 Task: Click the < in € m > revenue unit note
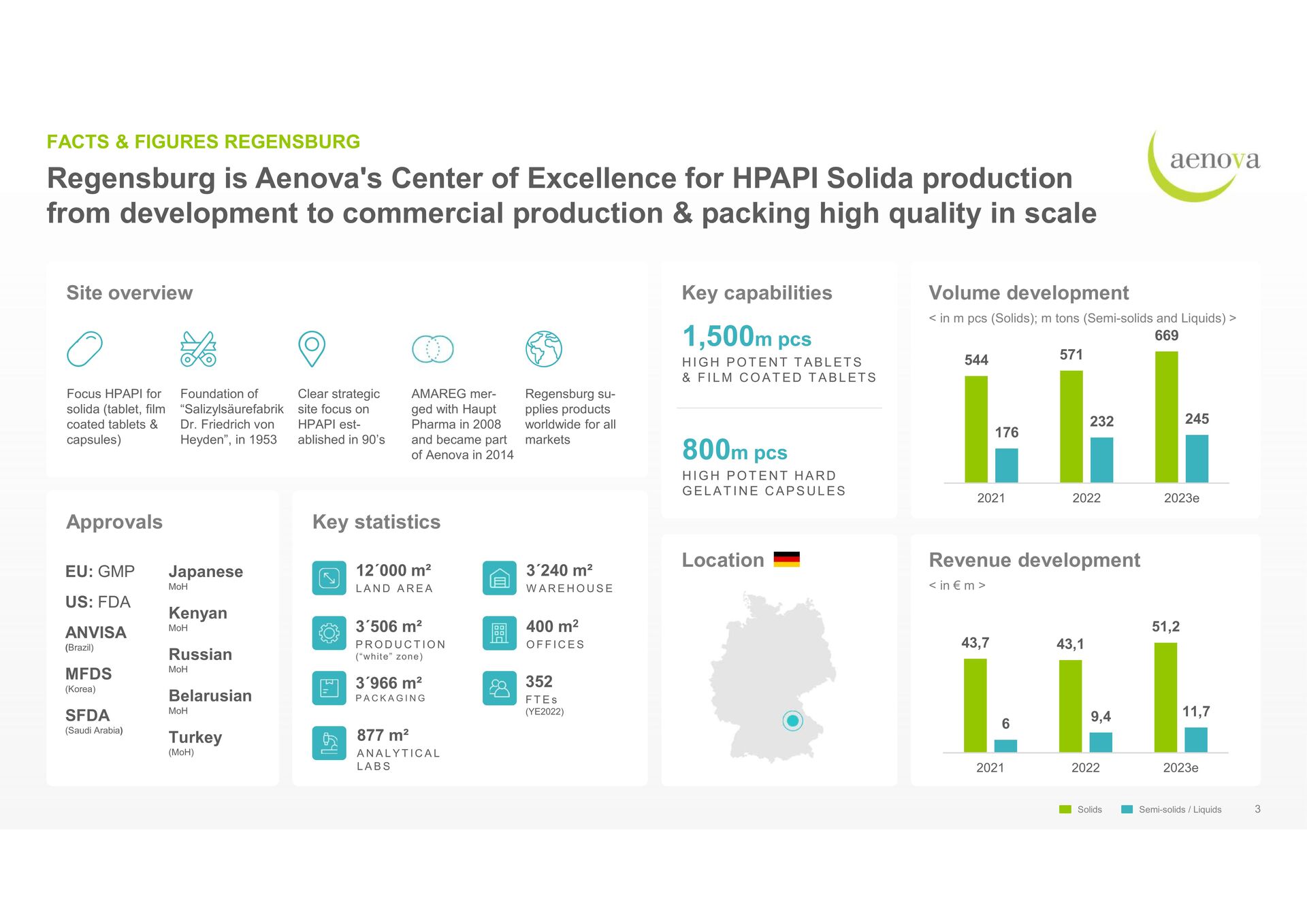(x=957, y=585)
